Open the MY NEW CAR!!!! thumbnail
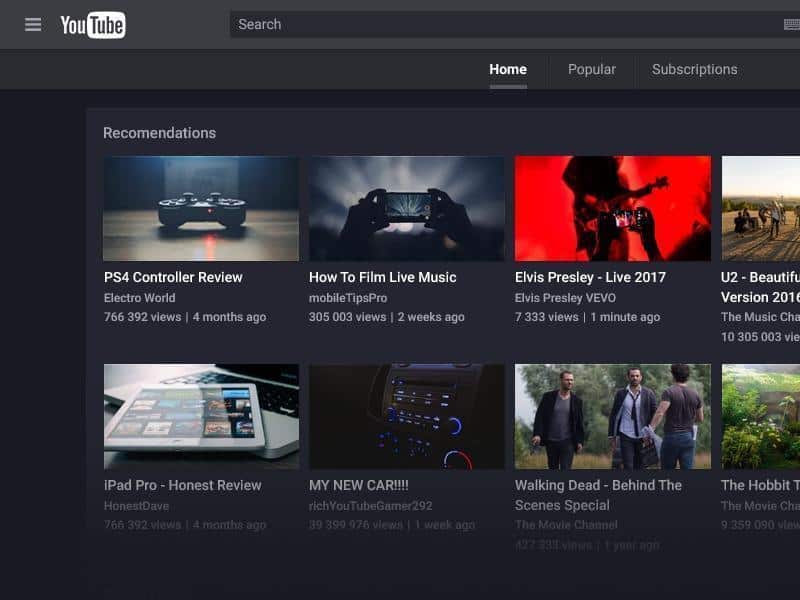The height and width of the screenshot is (600, 800). (407, 416)
